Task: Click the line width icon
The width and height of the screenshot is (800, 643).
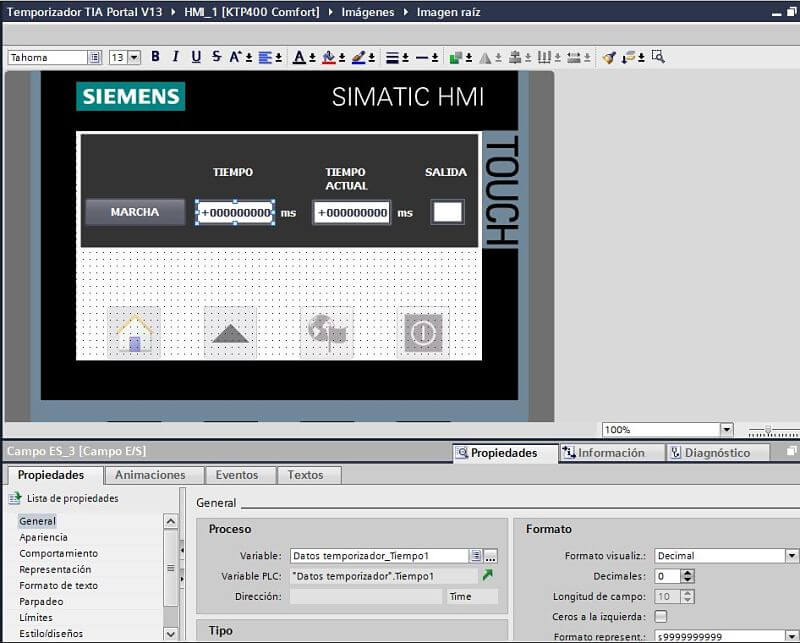Action: click(392, 58)
